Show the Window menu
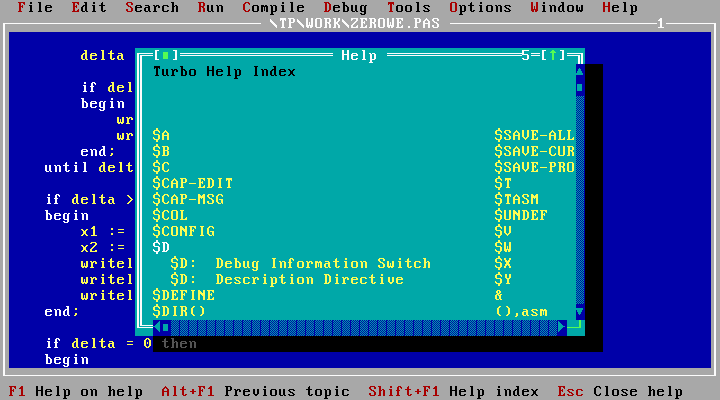 pos(557,8)
